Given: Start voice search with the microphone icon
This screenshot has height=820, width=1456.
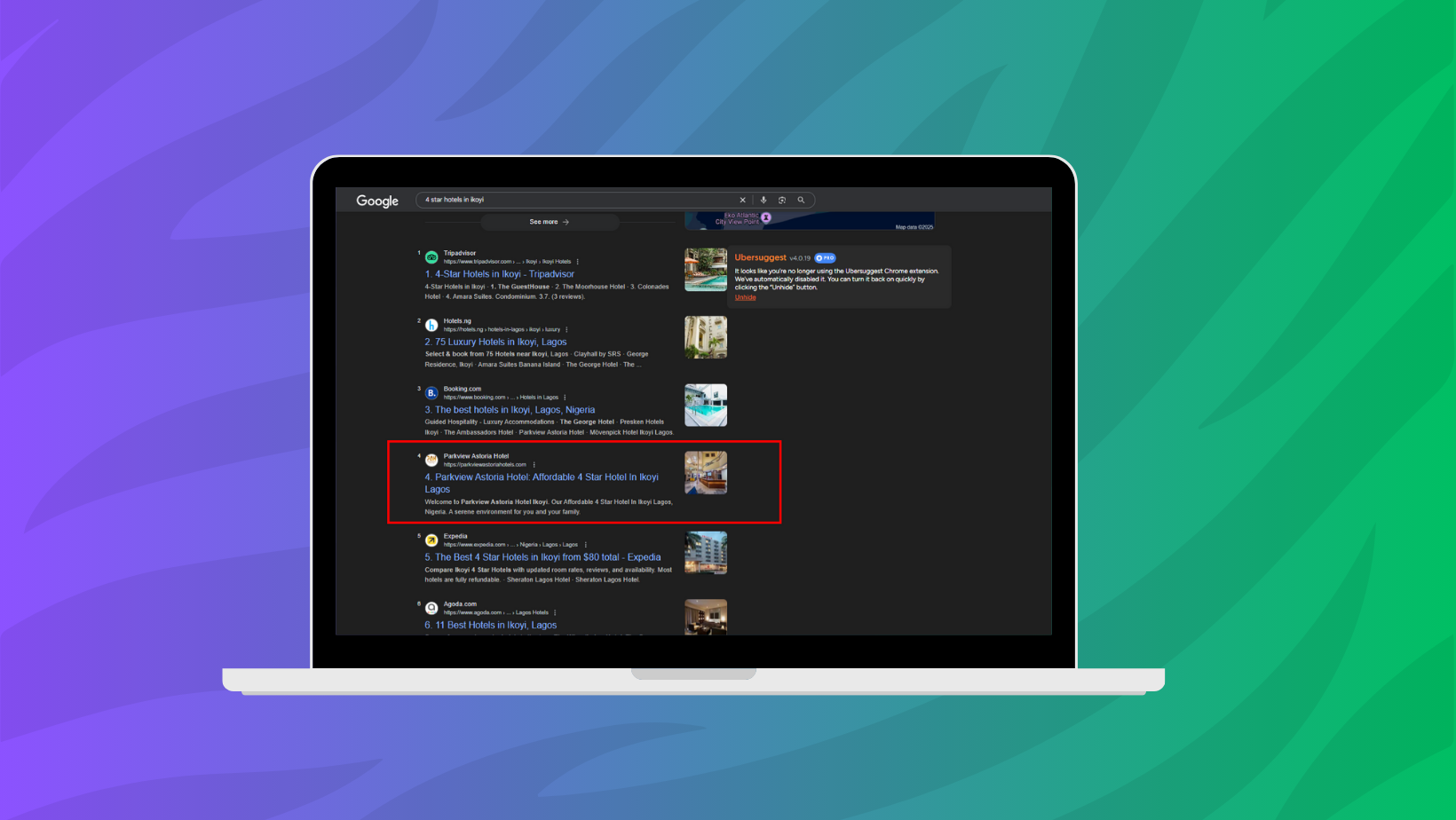Looking at the screenshot, I should pyautogui.click(x=764, y=200).
